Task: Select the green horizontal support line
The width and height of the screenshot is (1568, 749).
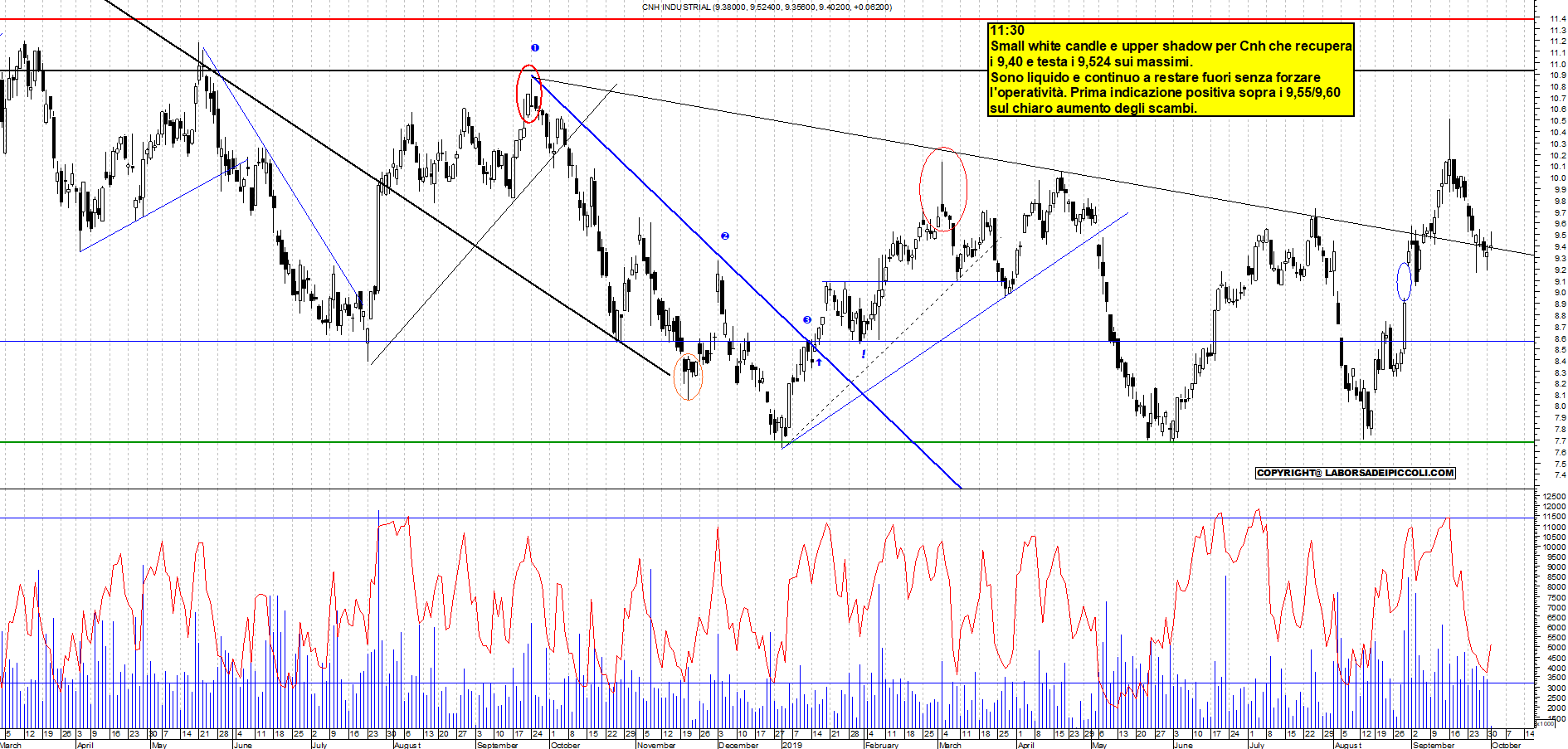Action: click(767, 442)
